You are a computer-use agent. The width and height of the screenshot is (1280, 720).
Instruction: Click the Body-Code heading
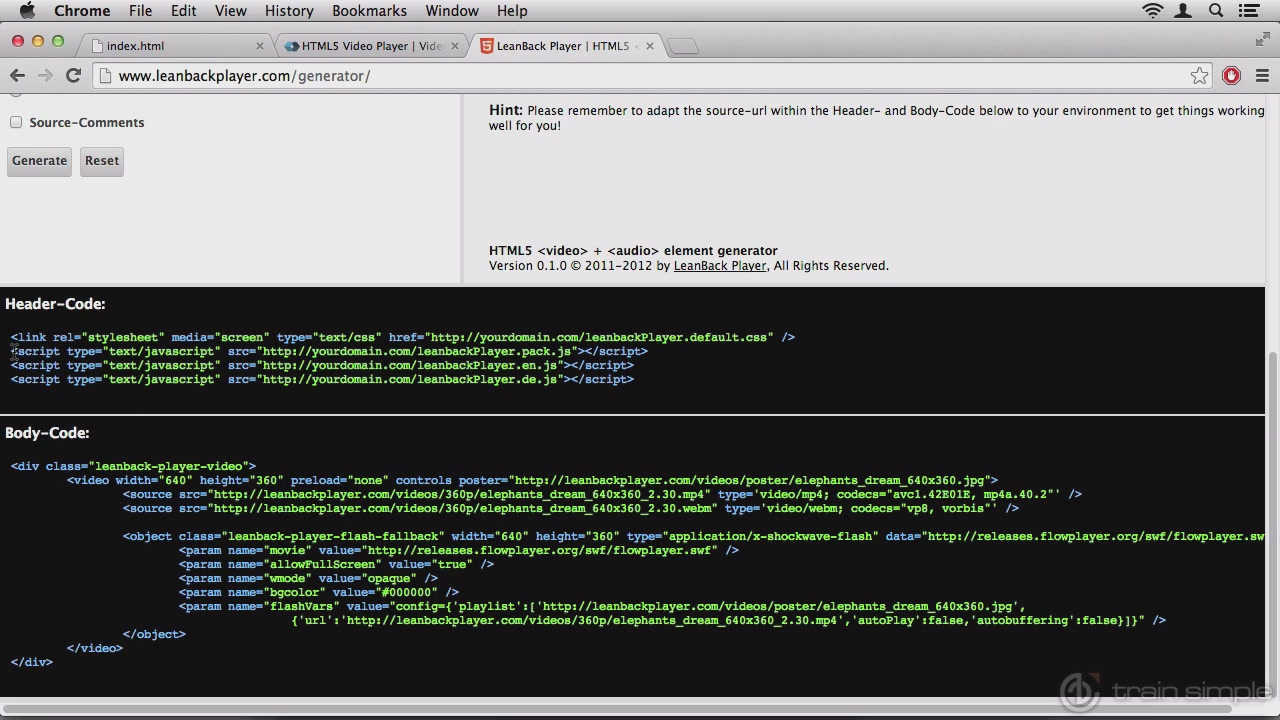point(47,433)
